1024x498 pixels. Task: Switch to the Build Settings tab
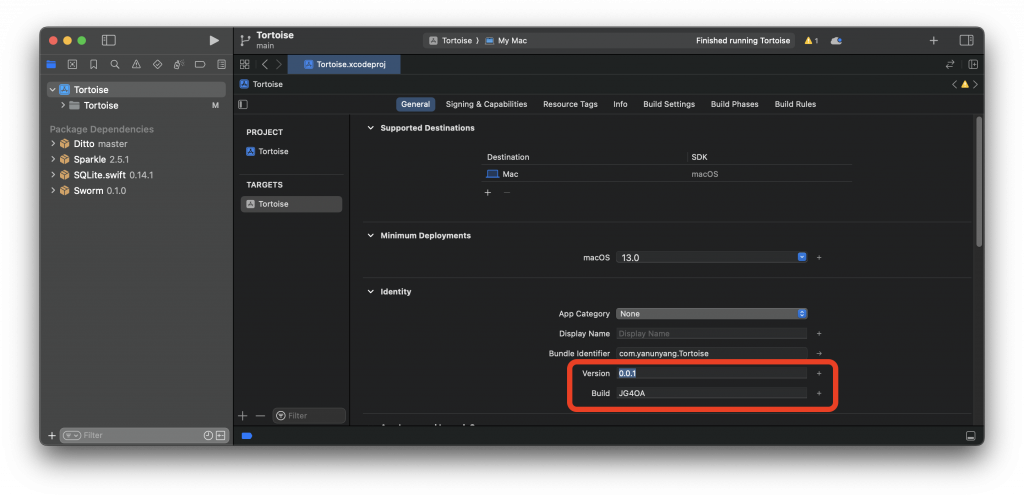(x=669, y=104)
